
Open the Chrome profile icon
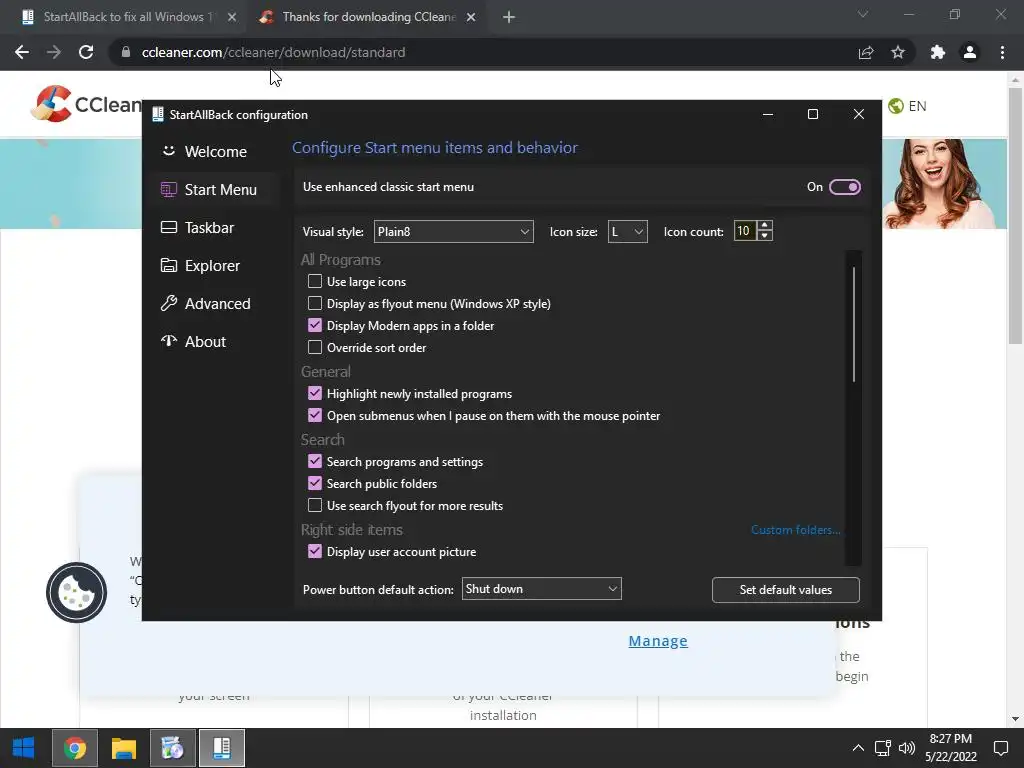[x=970, y=52]
